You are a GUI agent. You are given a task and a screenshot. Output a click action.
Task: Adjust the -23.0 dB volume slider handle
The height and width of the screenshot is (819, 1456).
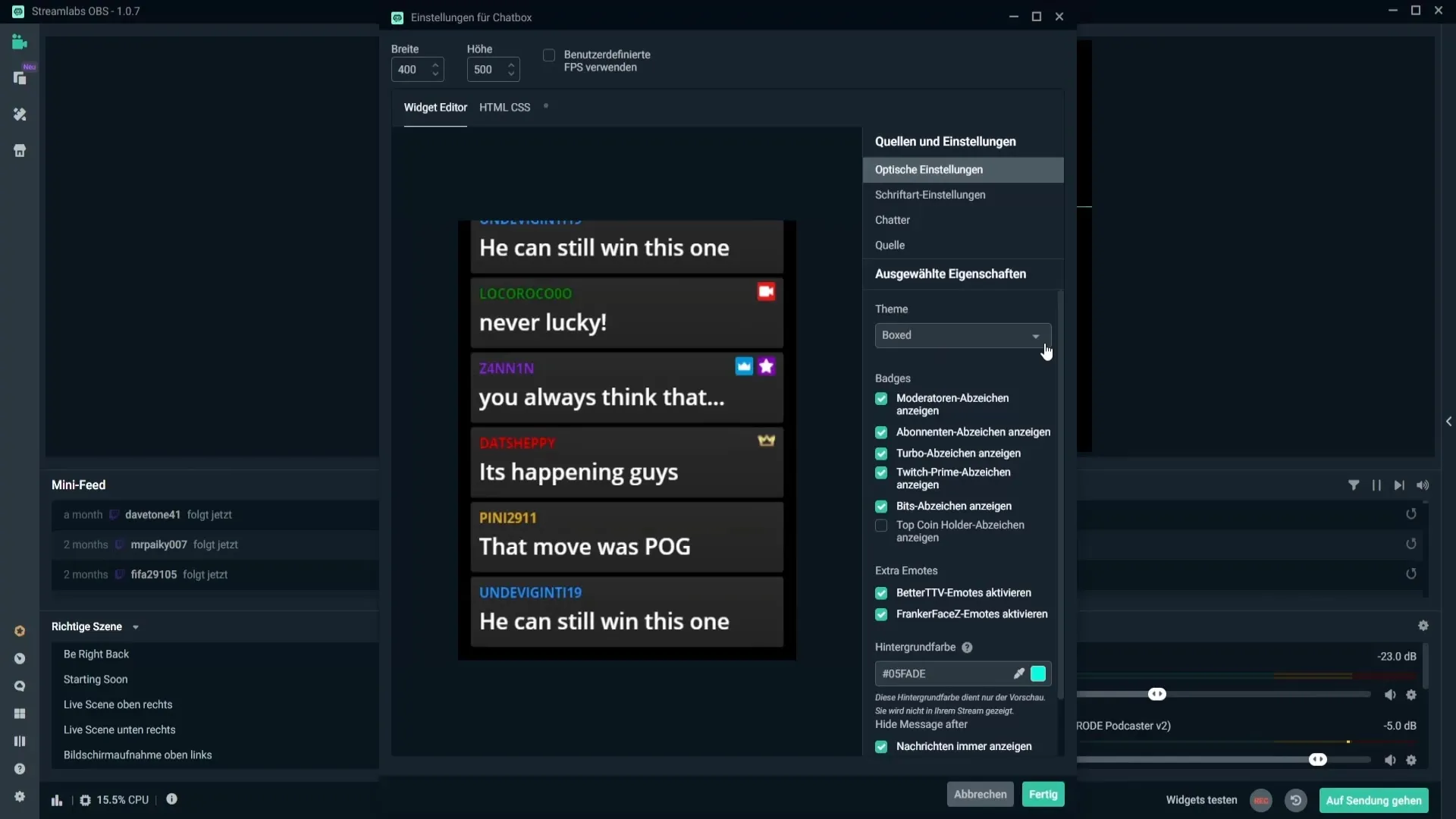(x=1157, y=695)
